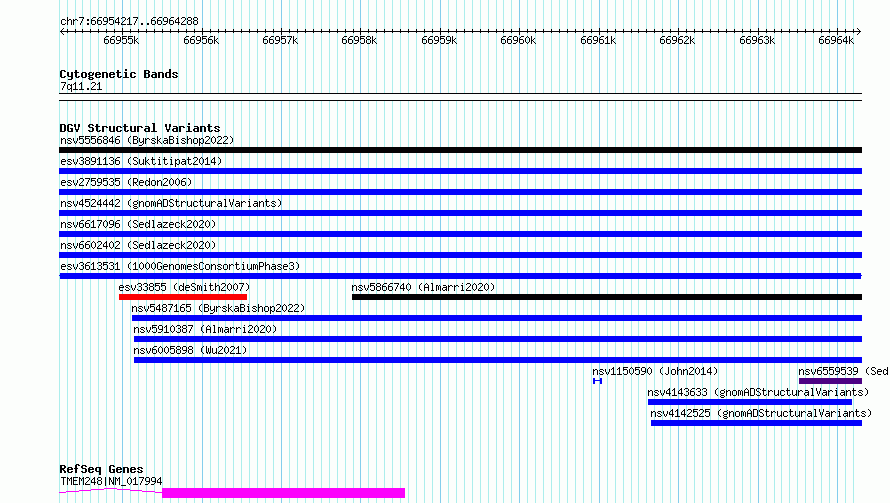This screenshot has height=503, width=890.
Task: Click the 66958k ruler tick label
Action: (359, 40)
